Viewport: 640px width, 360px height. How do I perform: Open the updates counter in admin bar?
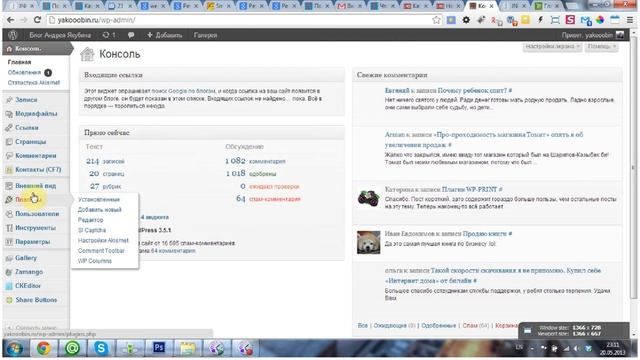pos(109,35)
